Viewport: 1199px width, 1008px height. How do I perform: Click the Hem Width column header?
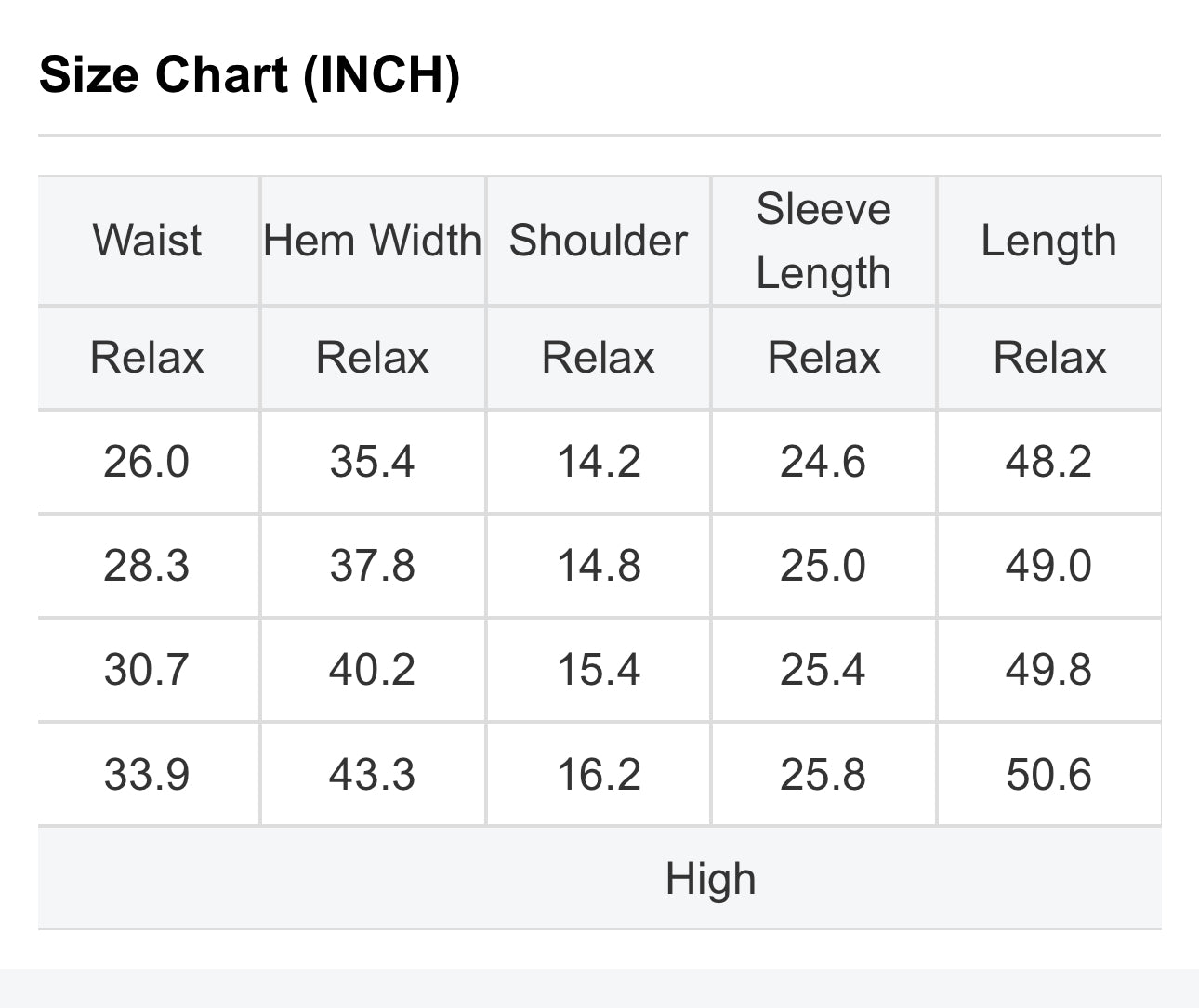pyautogui.click(x=373, y=241)
